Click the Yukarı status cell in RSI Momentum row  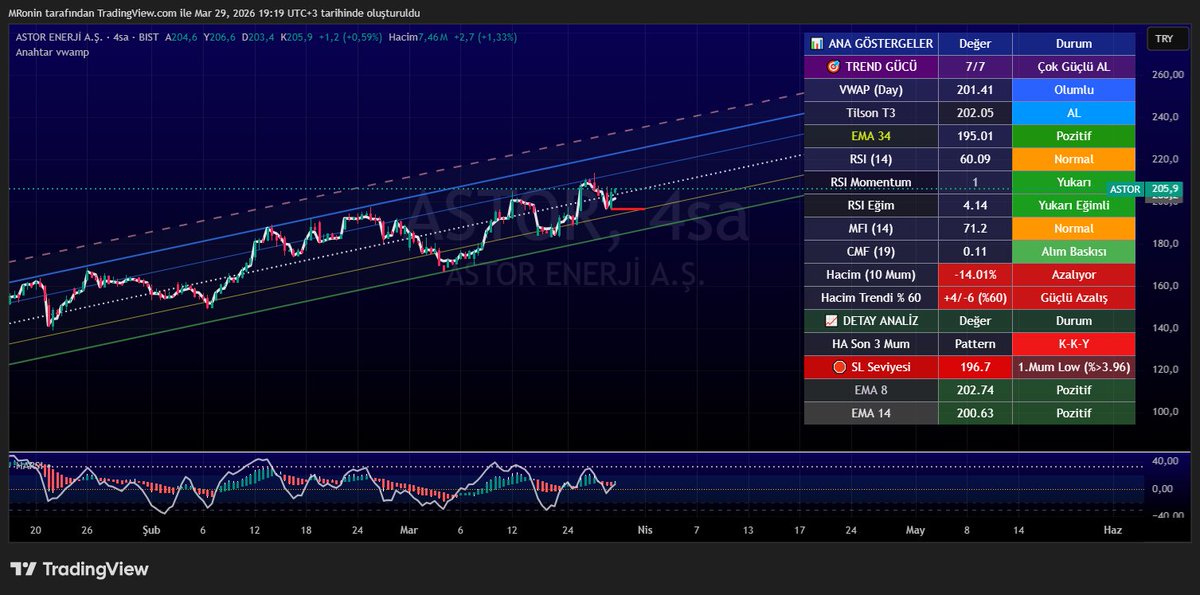pyautogui.click(x=1074, y=182)
